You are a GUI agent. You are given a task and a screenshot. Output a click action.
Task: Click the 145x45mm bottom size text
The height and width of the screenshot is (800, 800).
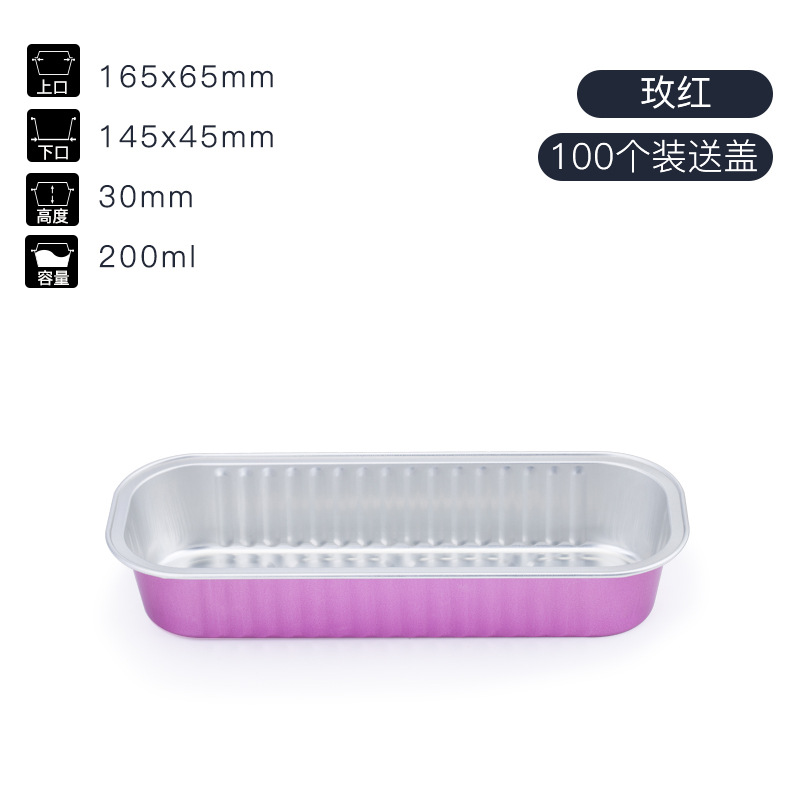coord(187,137)
